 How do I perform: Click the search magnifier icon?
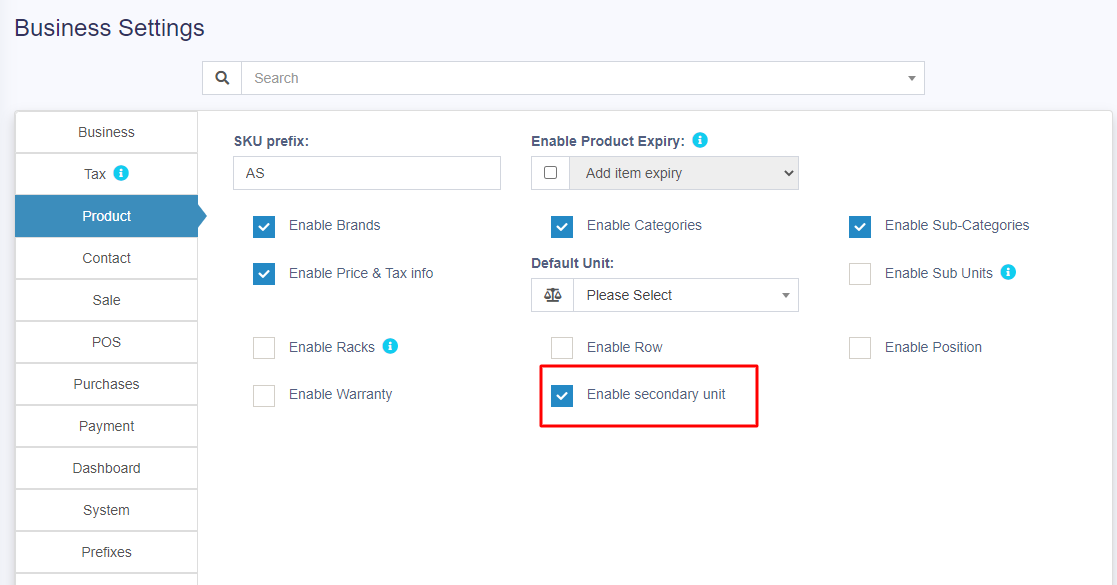pos(222,78)
